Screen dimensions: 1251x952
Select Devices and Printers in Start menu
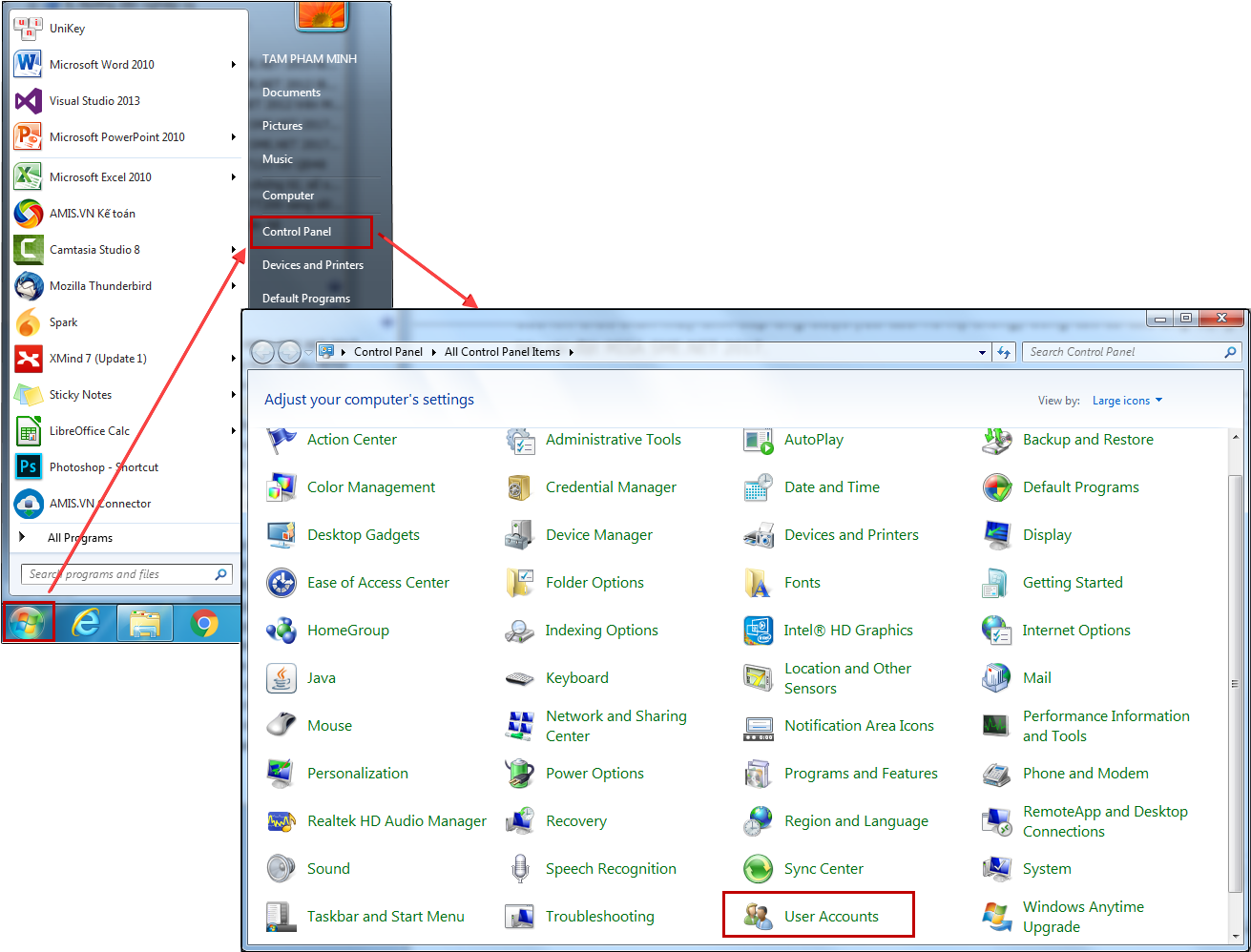(313, 265)
